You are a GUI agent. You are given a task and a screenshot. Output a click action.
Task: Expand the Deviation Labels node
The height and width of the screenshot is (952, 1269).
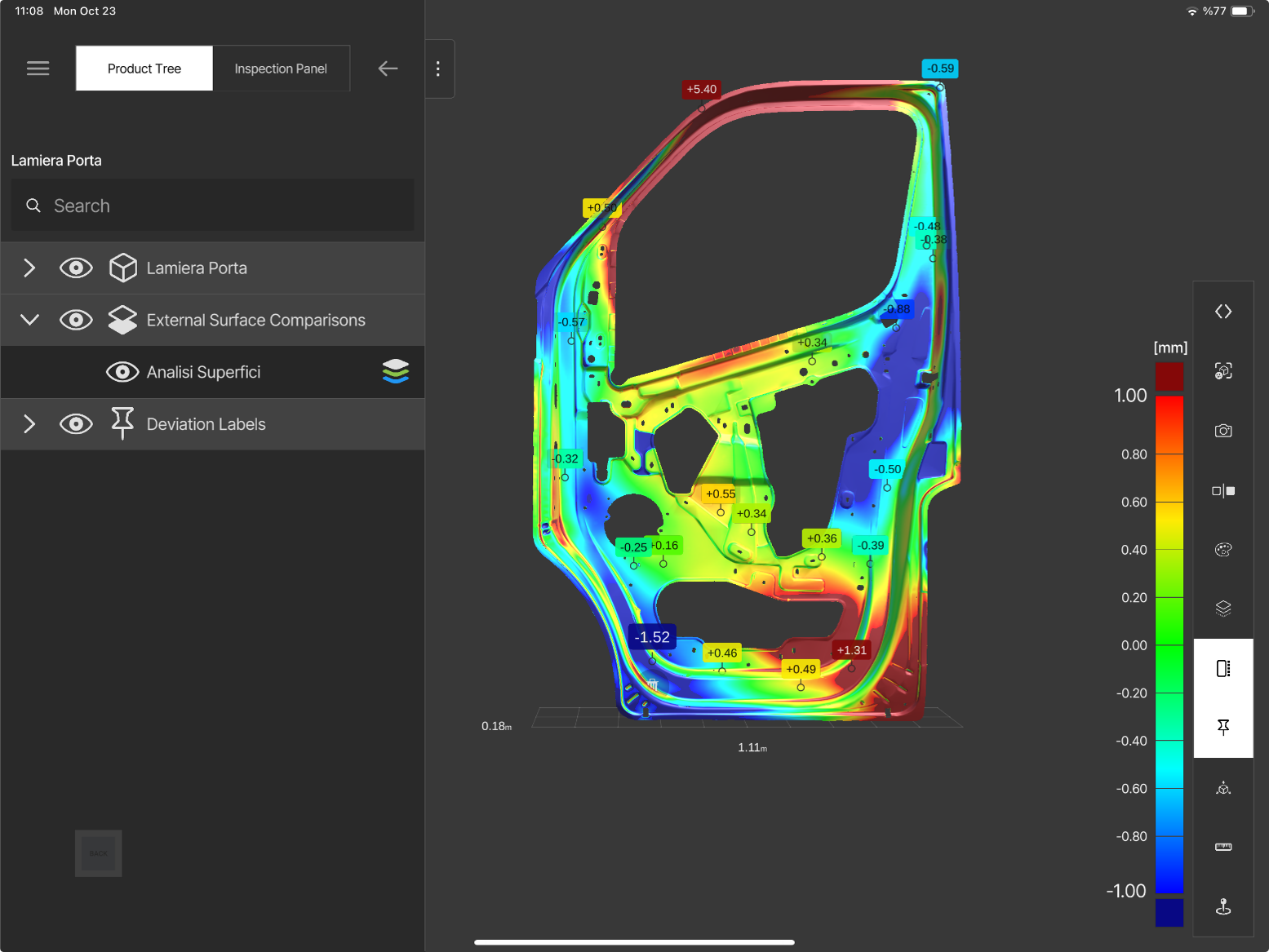[29, 424]
